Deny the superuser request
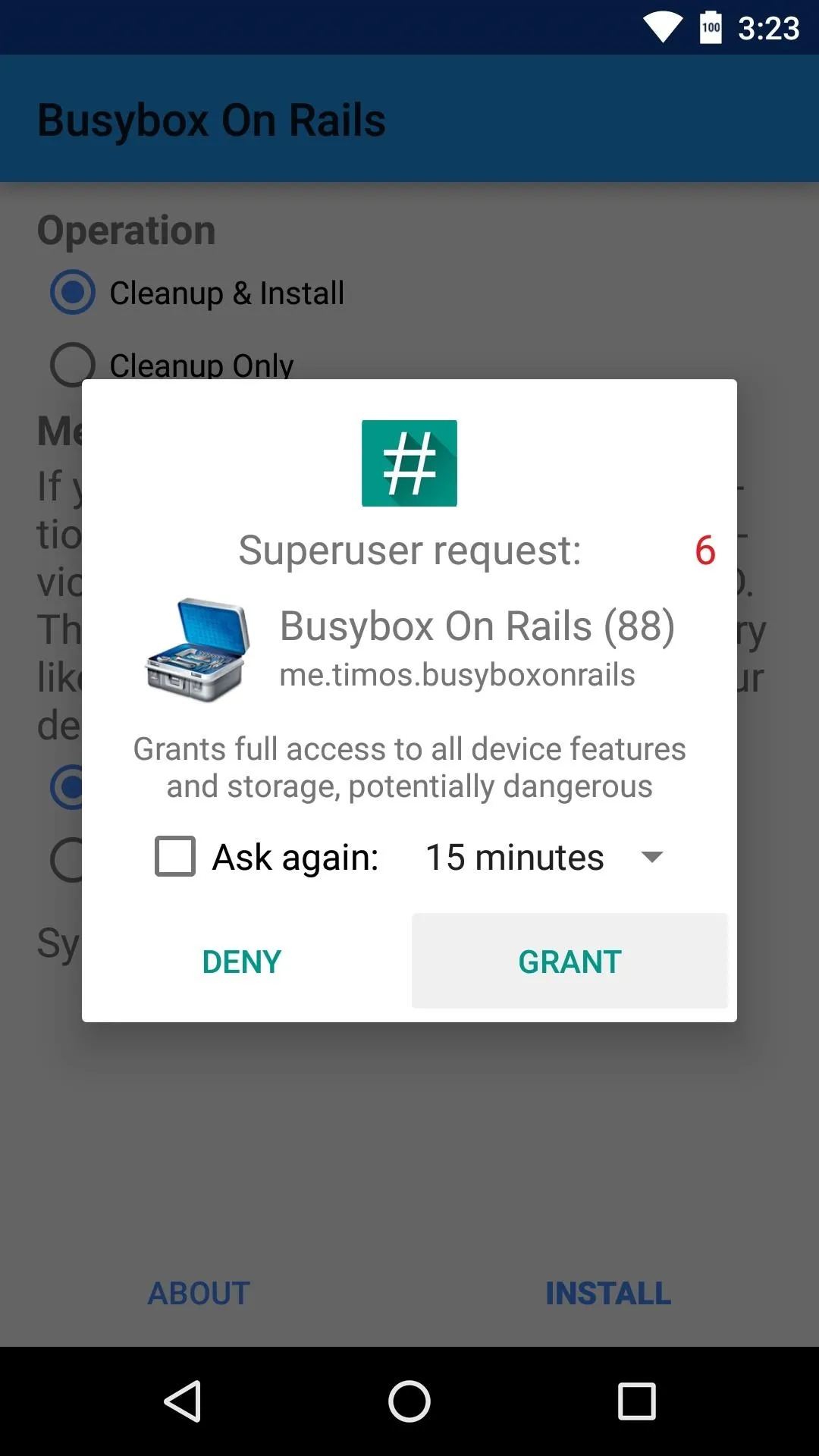This screenshot has height=1456, width=819. (242, 961)
